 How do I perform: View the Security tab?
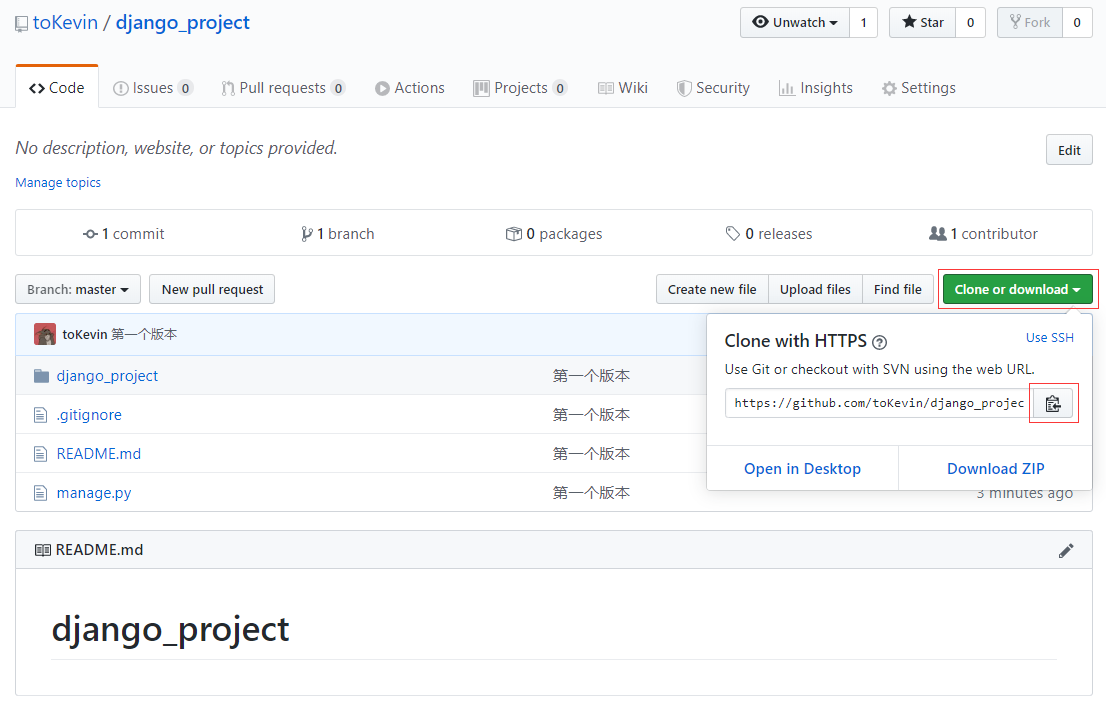(x=713, y=88)
